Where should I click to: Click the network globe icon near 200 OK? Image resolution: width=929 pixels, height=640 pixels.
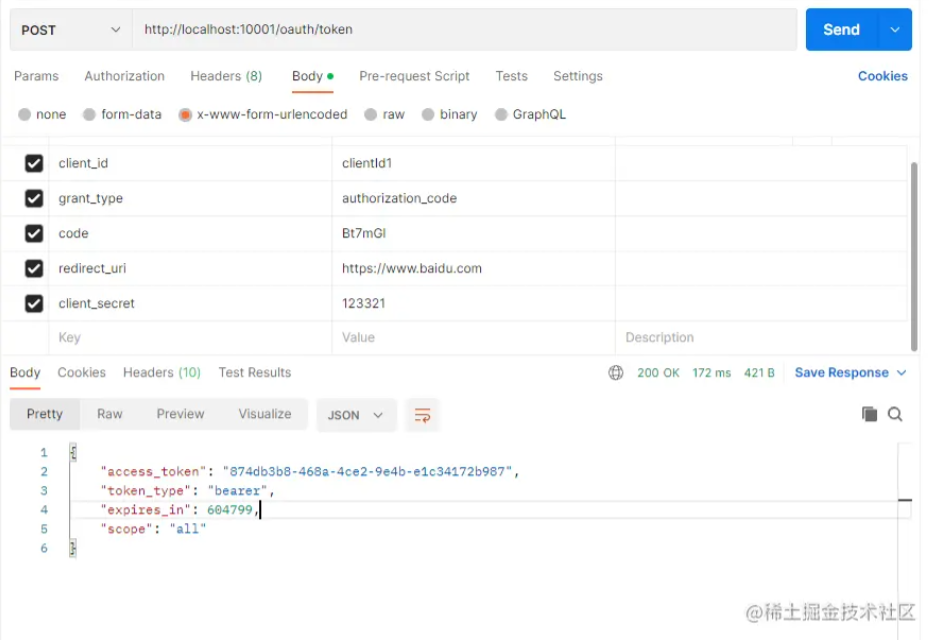[615, 372]
